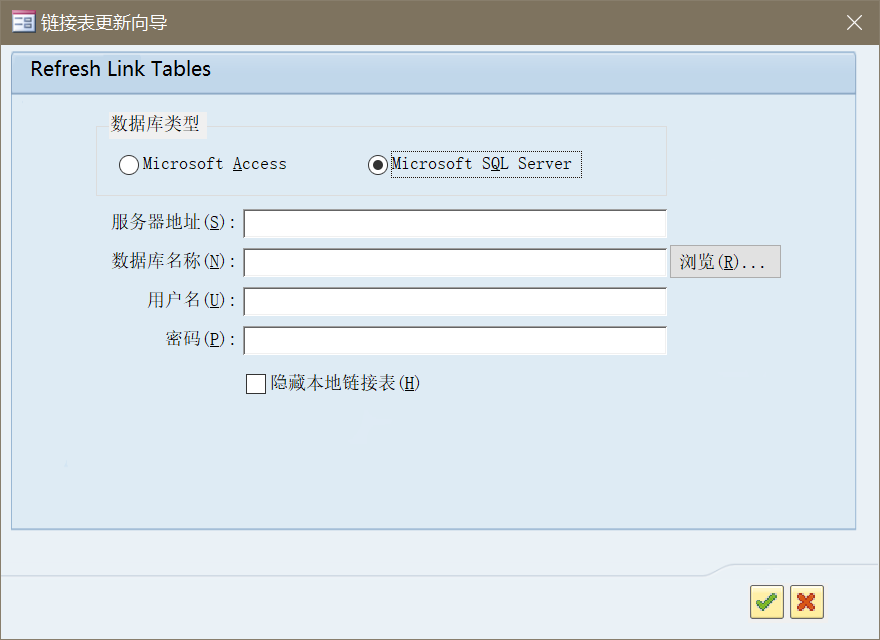Close the 链接表更新向导 window
880x640 pixels.
click(854, 22)
